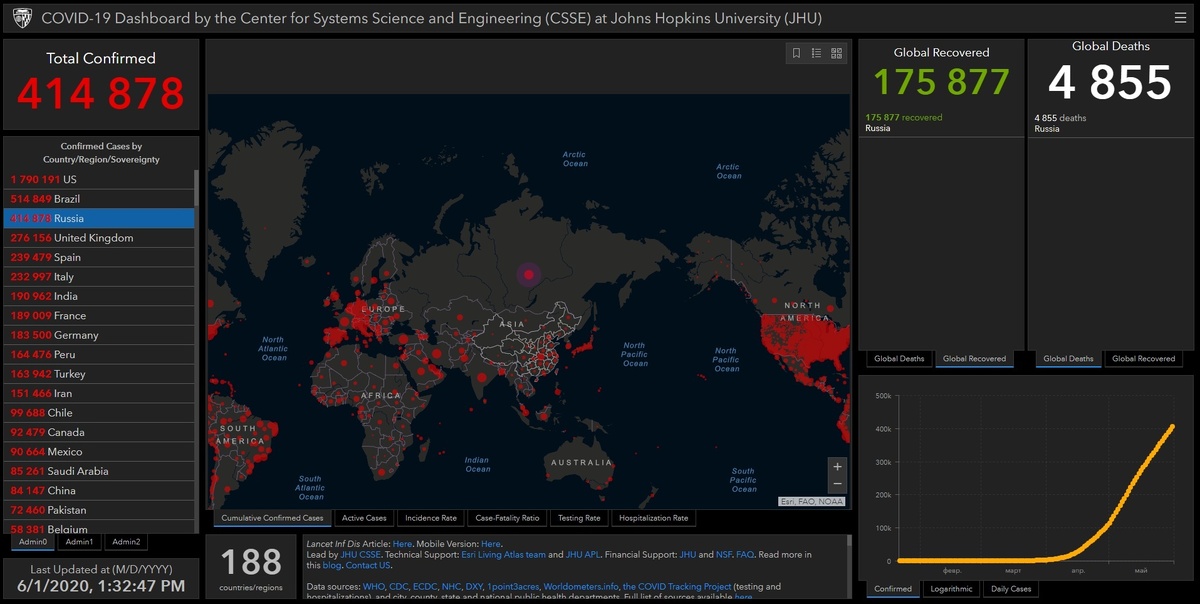Zoom in the map with the plus button

pos(837,466)
